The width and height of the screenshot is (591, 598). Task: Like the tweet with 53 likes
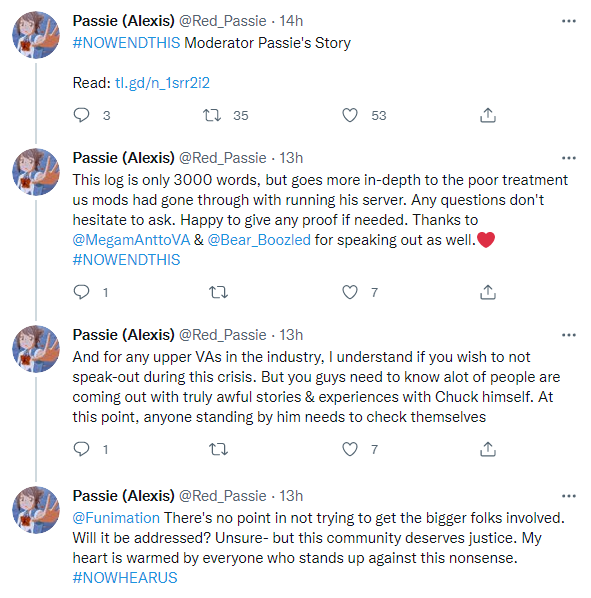coord(350,115)
